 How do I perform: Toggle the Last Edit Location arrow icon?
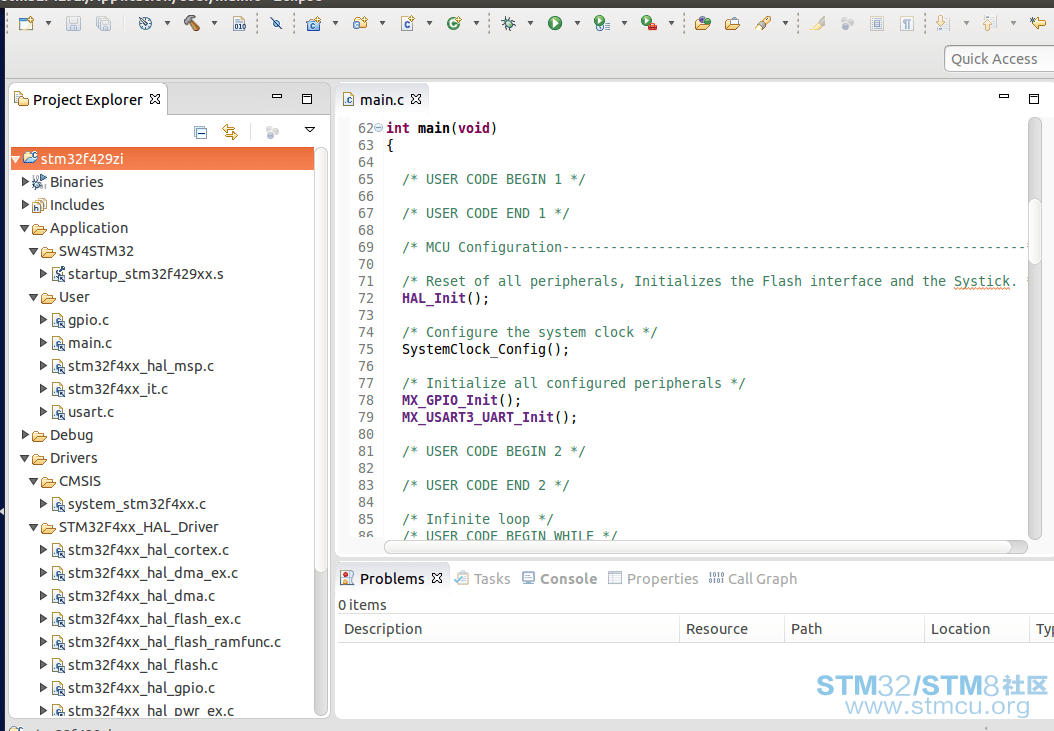tap(1041, 21)
